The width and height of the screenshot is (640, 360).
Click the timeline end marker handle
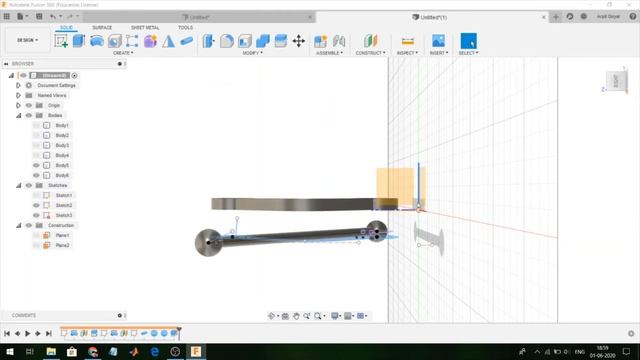coord(179,333)
